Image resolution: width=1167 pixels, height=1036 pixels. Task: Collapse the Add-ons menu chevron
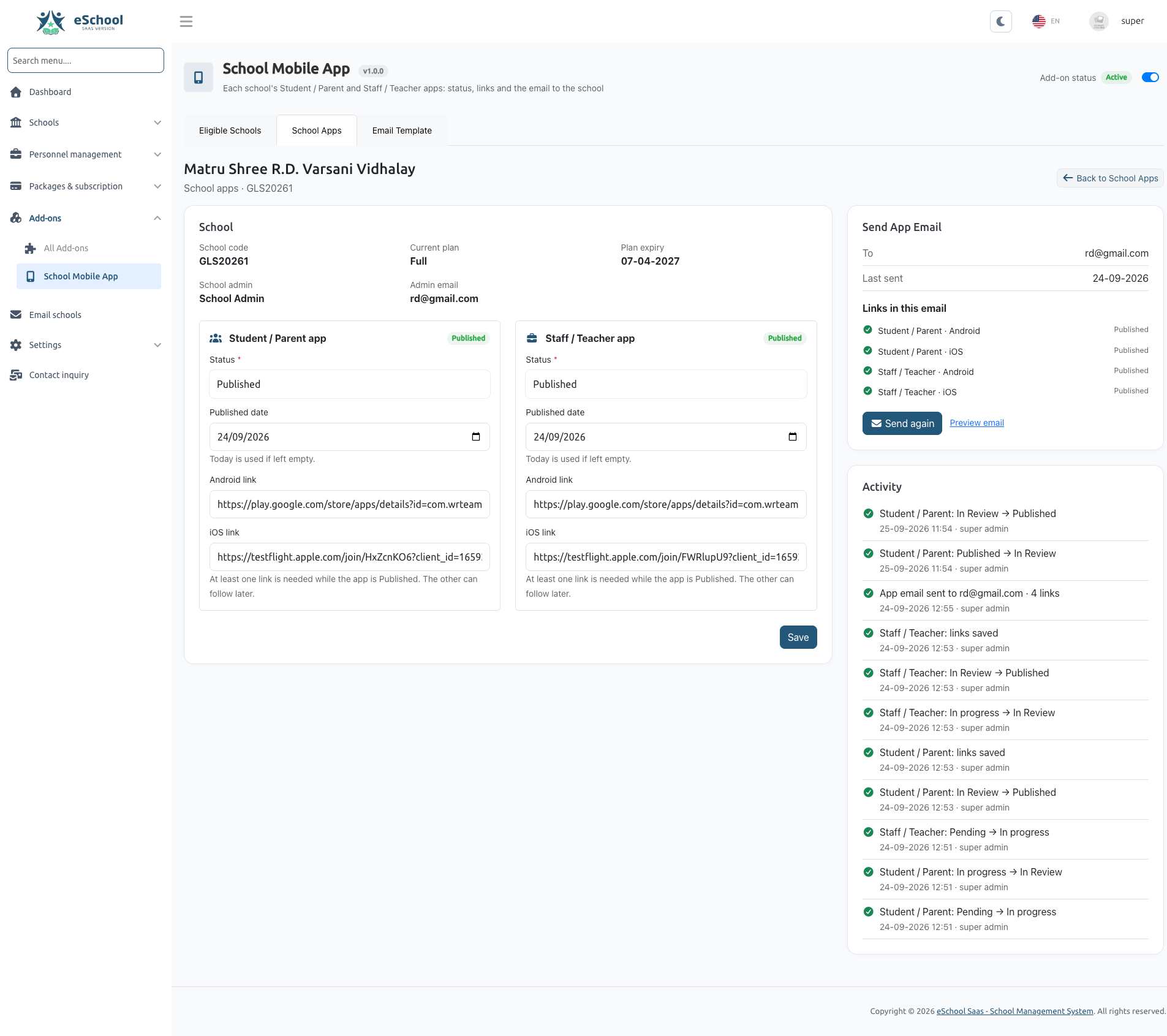pyautogui.click(x=157, y=218)
